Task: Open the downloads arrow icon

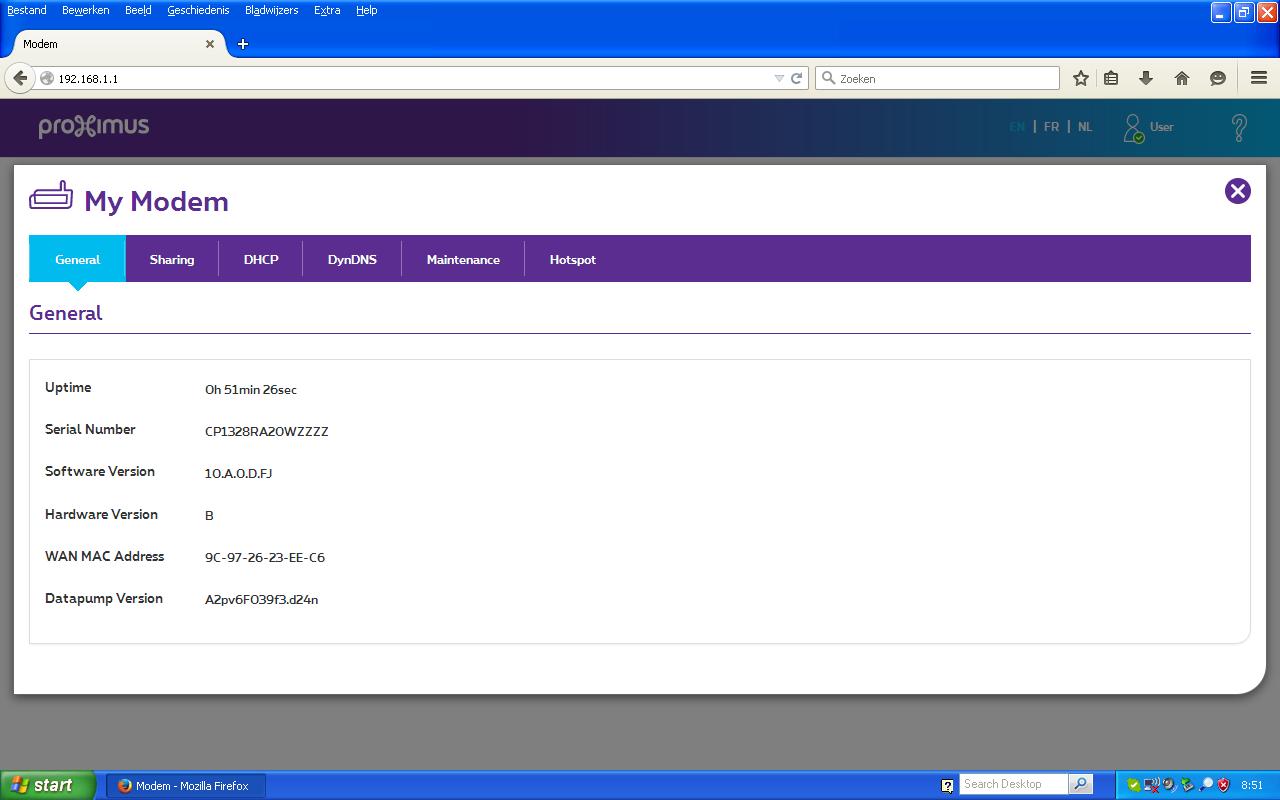Action: click(x=1146, y=78)
